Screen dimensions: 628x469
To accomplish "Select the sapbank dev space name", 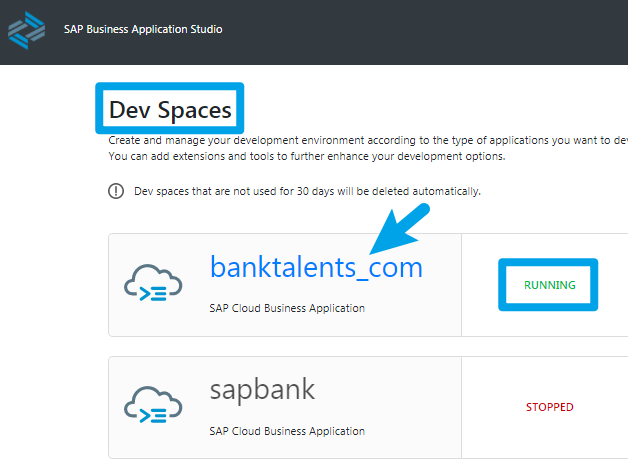I will tap(262, 390).
